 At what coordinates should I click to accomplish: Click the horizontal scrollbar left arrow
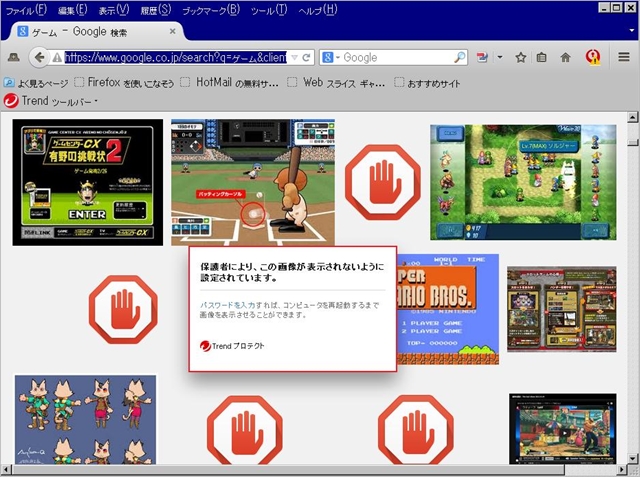click(5, 470)
